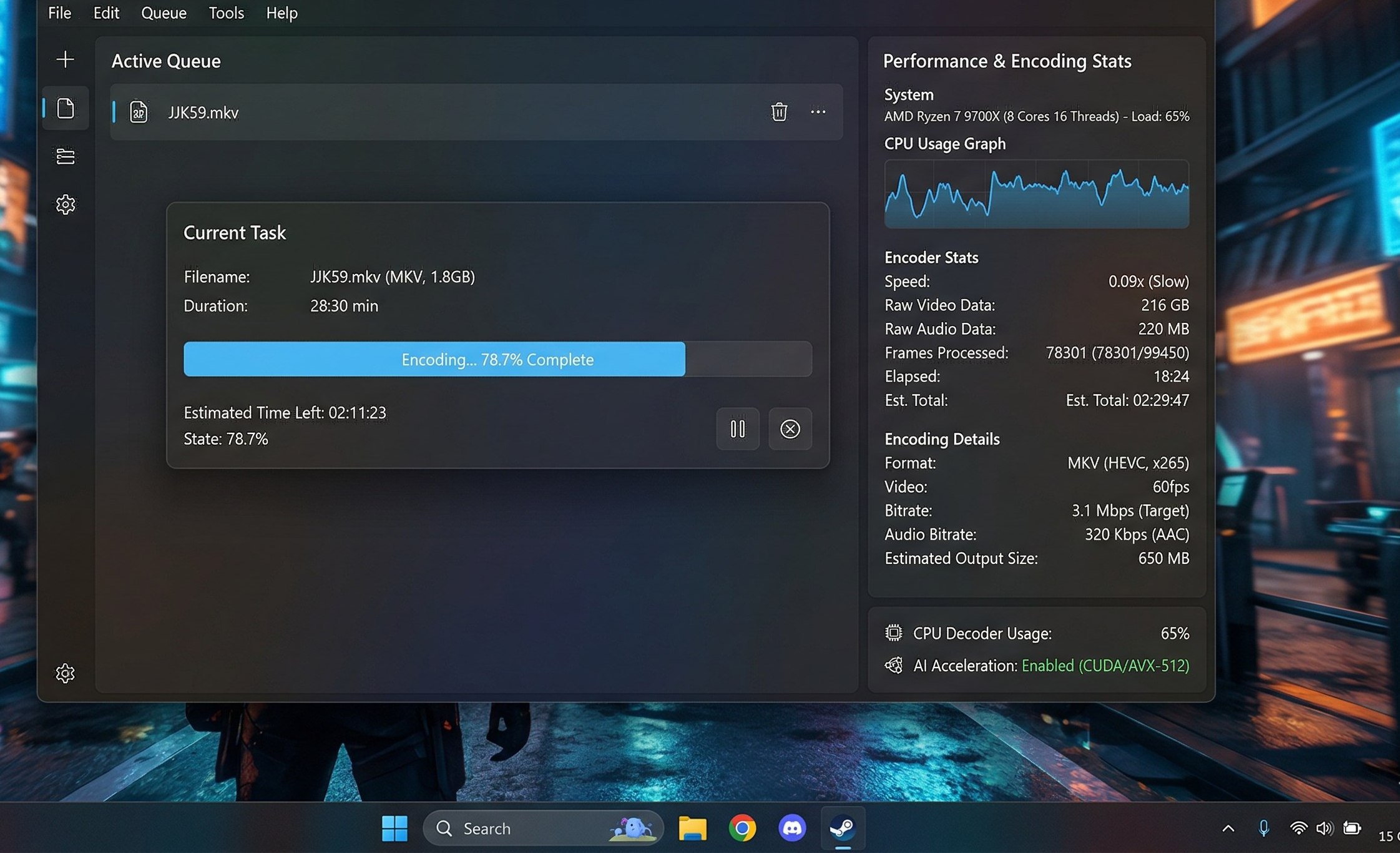Open more options for JJK59.mkv

click(x=818, y=112)
